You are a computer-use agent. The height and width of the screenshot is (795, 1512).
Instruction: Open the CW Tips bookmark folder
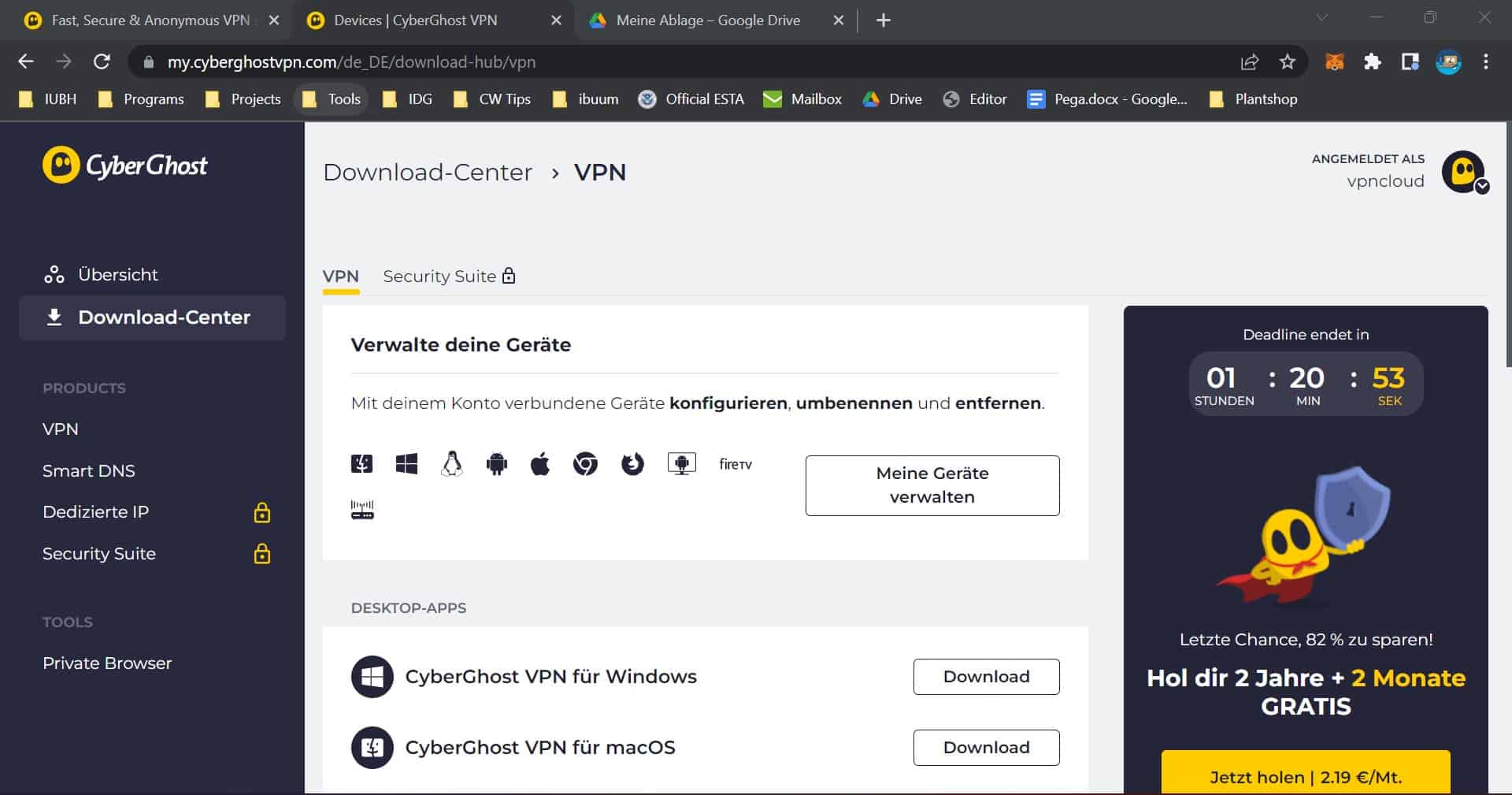pos(491,99)
